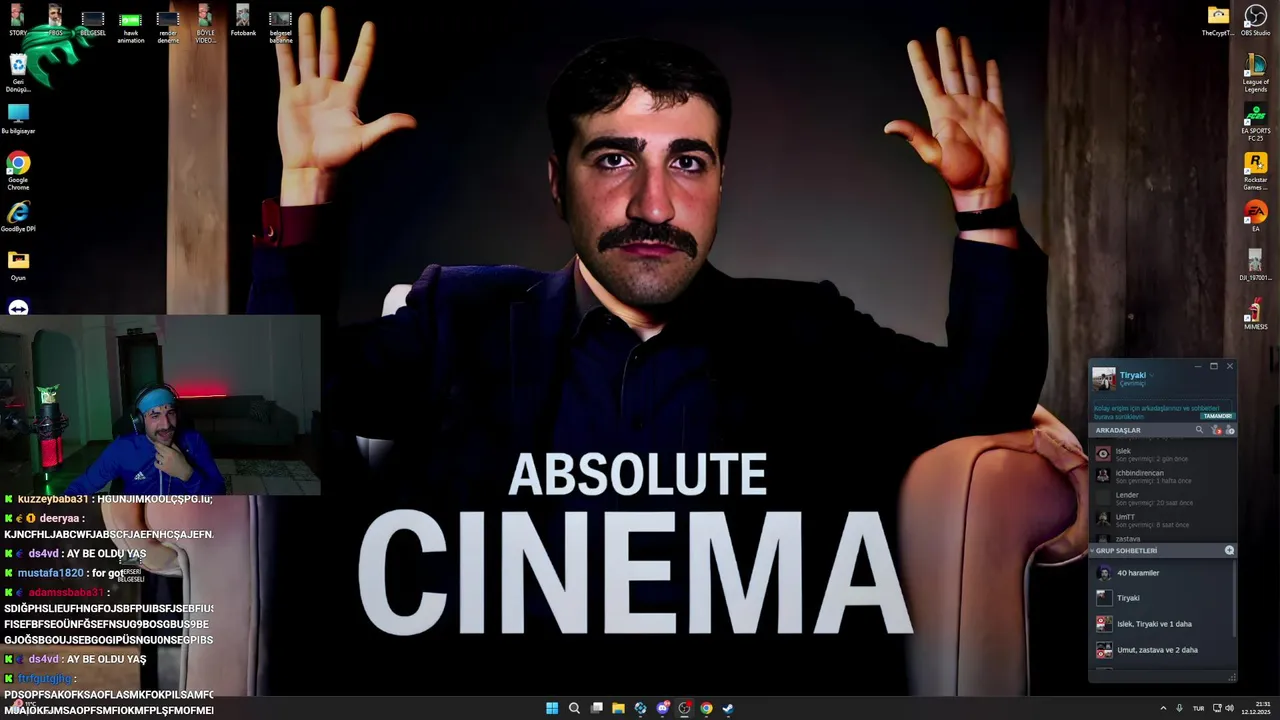Open the BÖYLE VIDEO desktop file
This screenshot has width=1280, height=720.
point(205,25)
